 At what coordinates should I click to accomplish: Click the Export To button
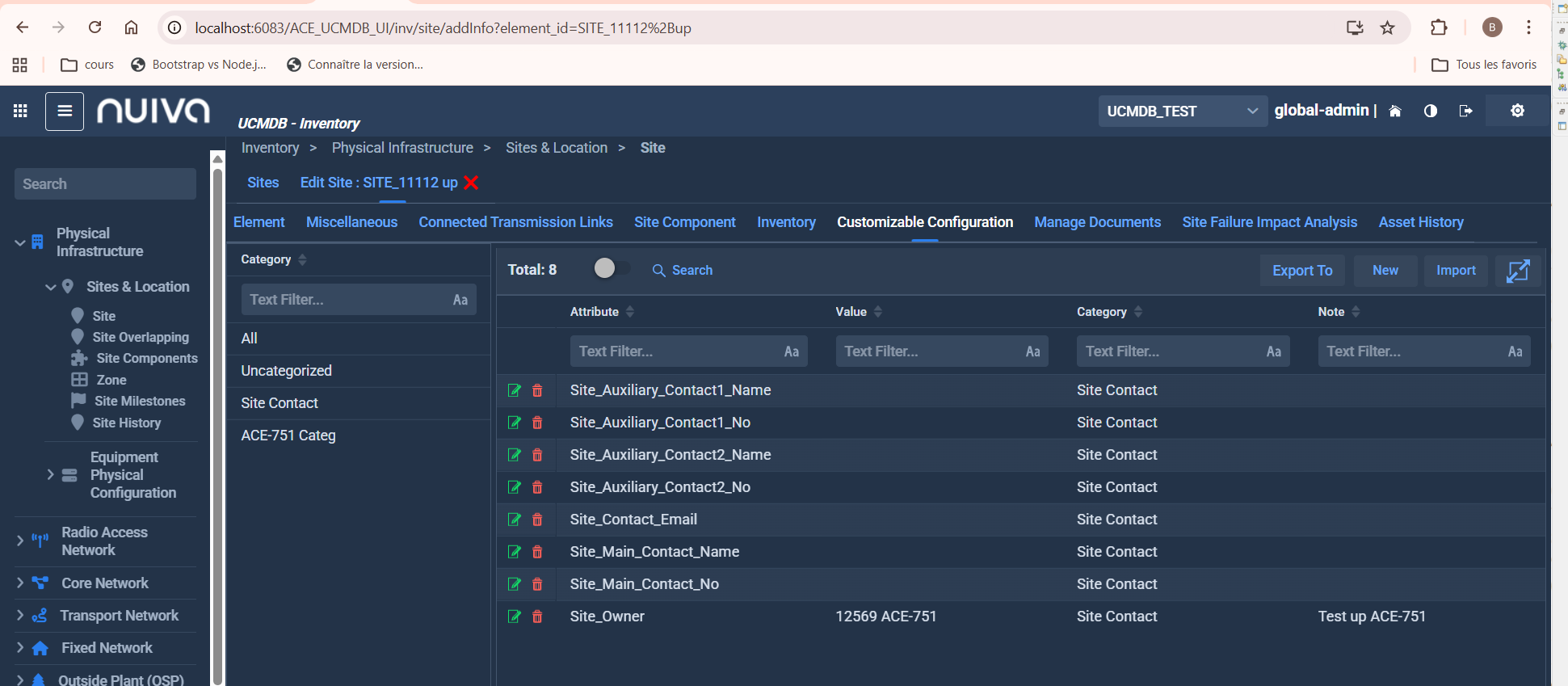pyautogui.click(x=1301, y=271)
